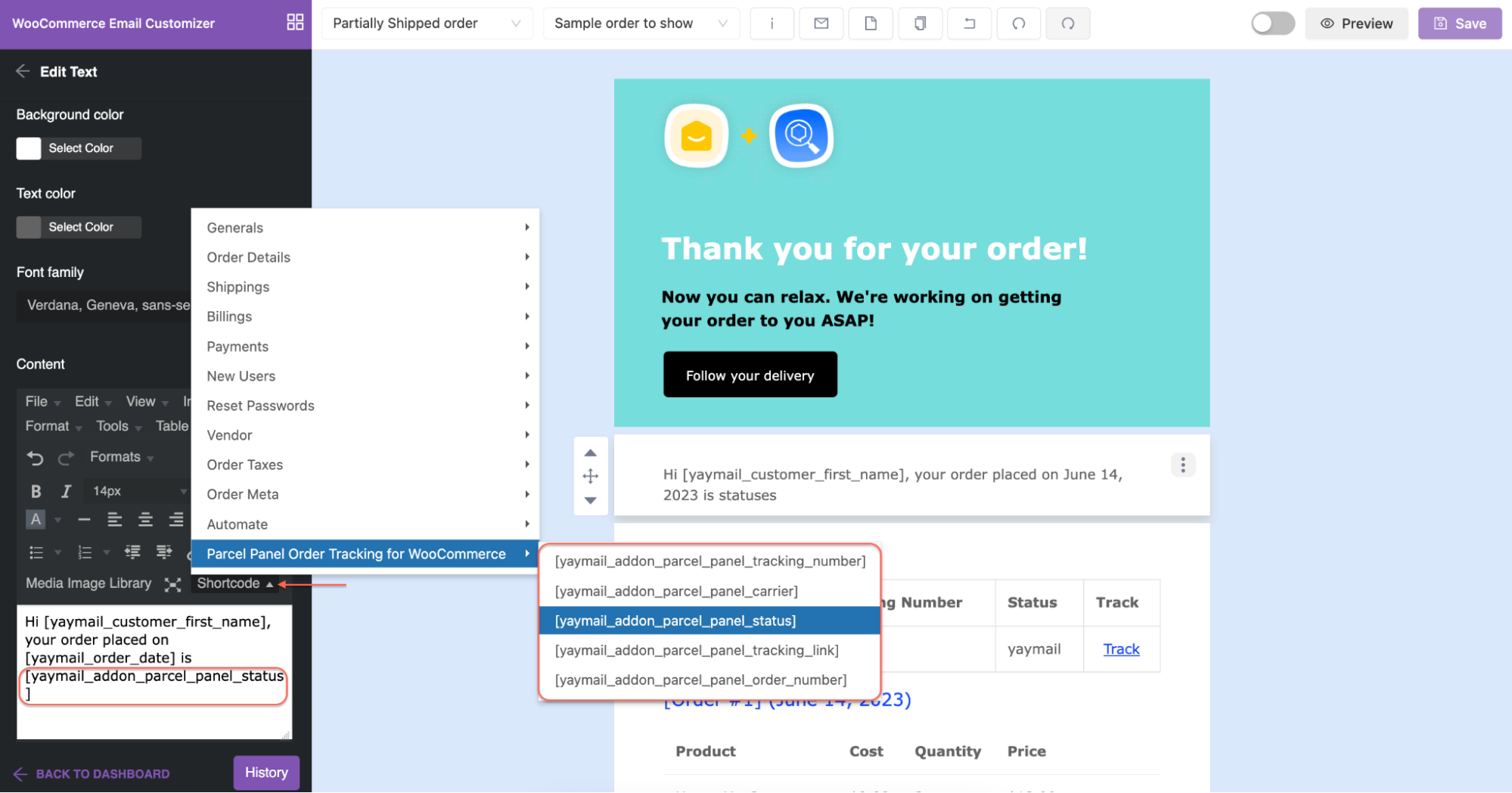Insert yaymail_addon_parcel_panel_carrier shortcode
Screen dimensions: 1512x793
[x=710, y=591]
